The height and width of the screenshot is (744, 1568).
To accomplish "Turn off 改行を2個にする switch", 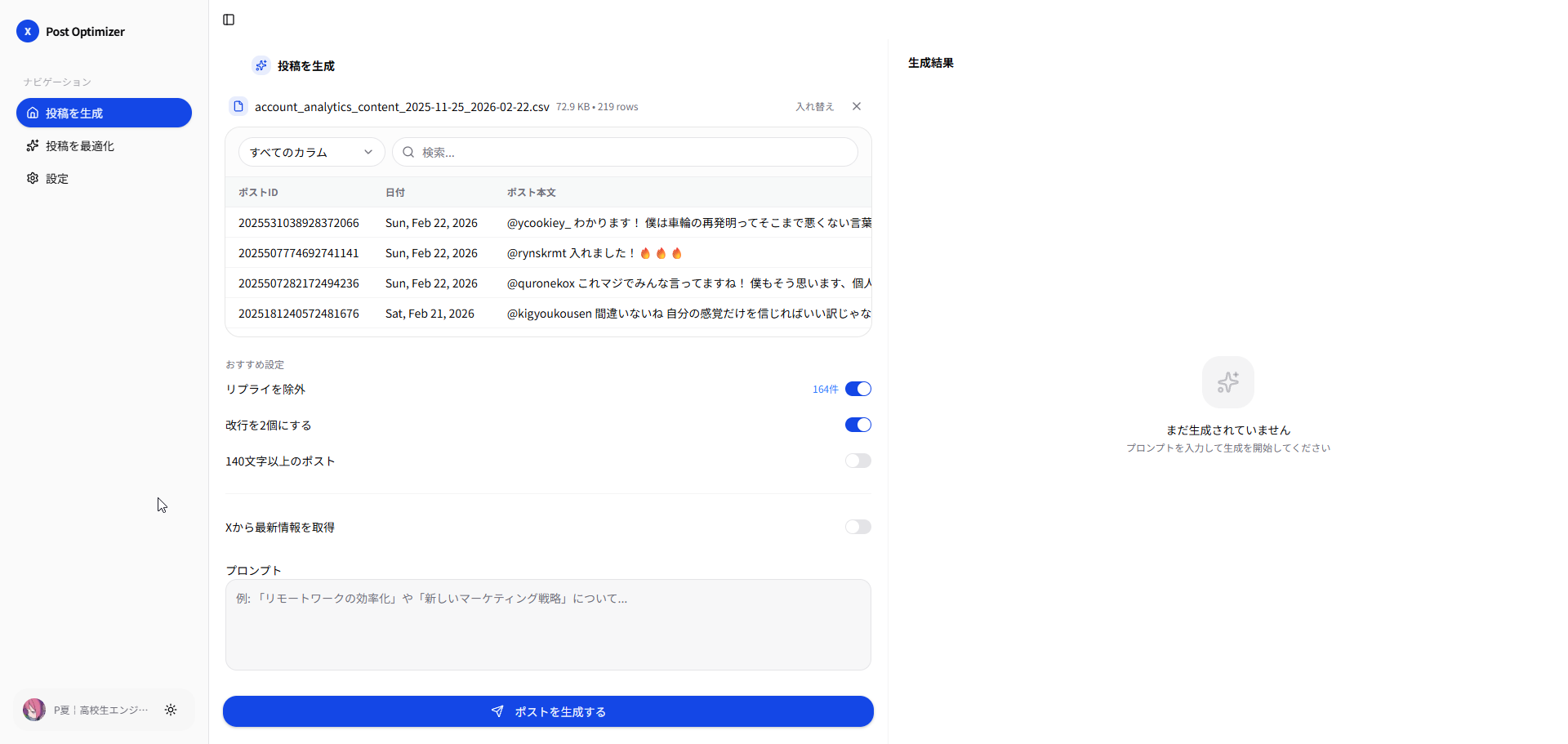I will click(x=857, y=425).
